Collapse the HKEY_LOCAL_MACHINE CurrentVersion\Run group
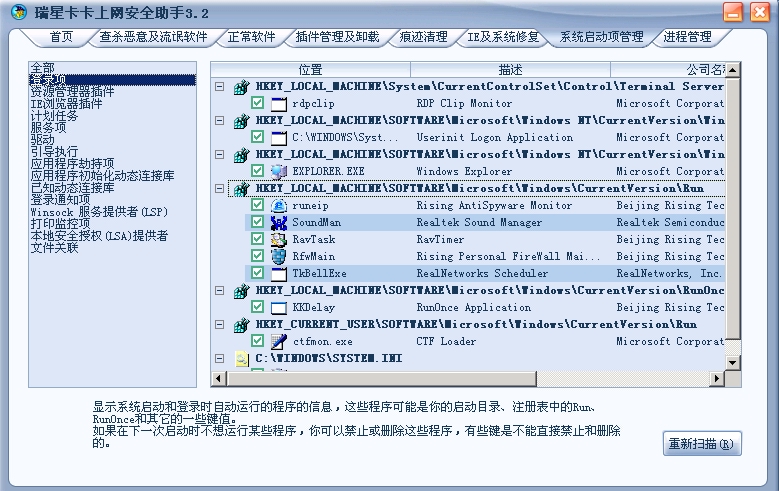 [220, 188]
